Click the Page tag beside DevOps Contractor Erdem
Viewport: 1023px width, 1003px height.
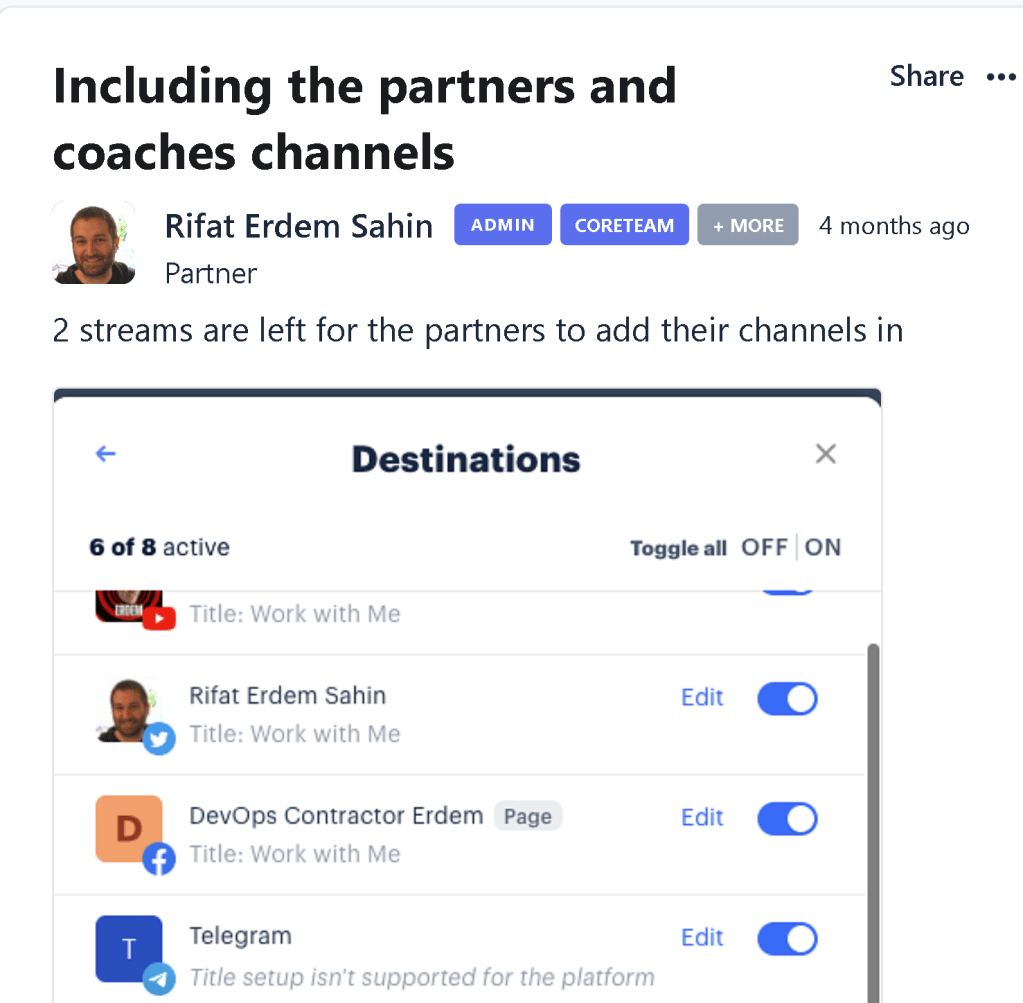(528, 816)
